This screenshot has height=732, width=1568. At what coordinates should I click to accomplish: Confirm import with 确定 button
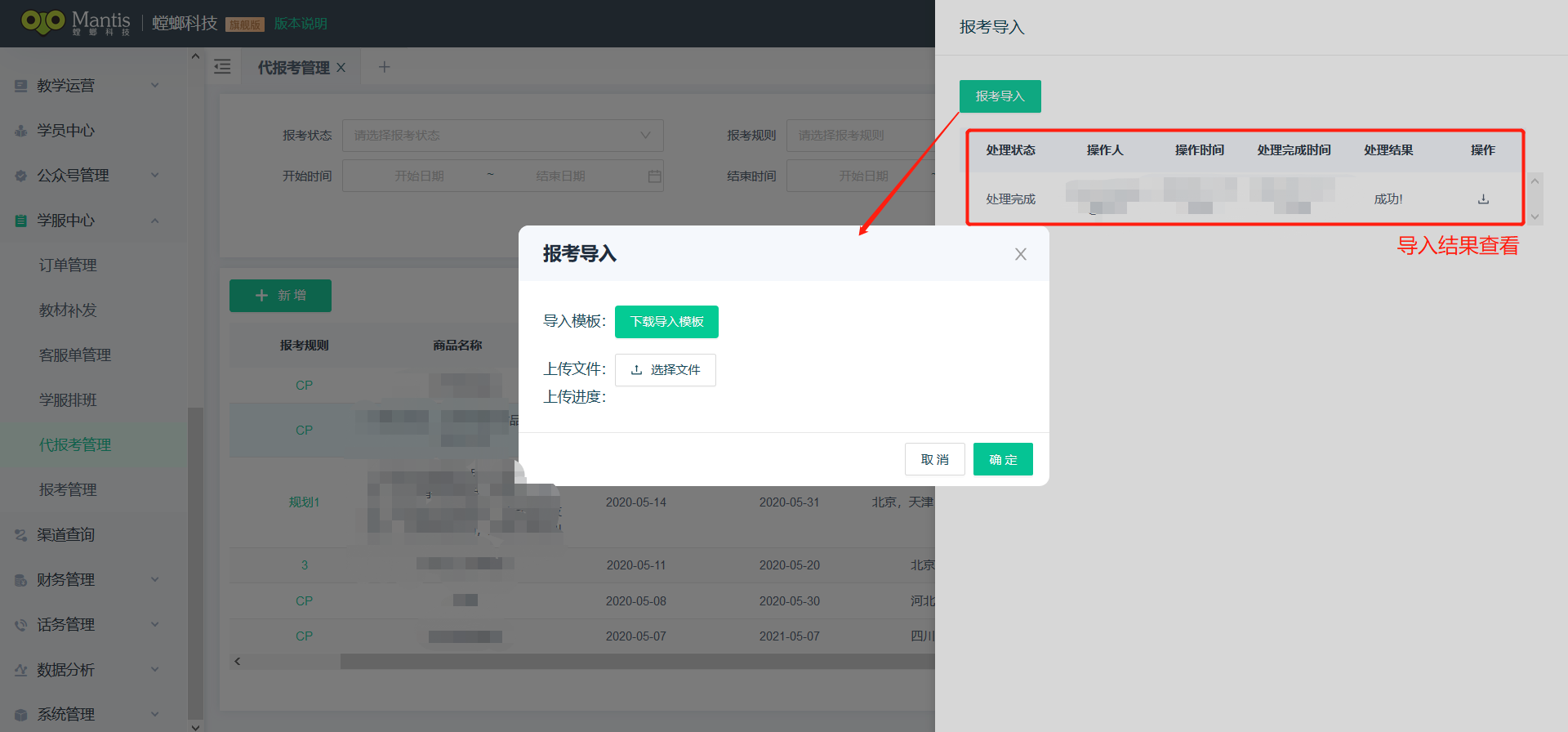(x=1003, y=459)
